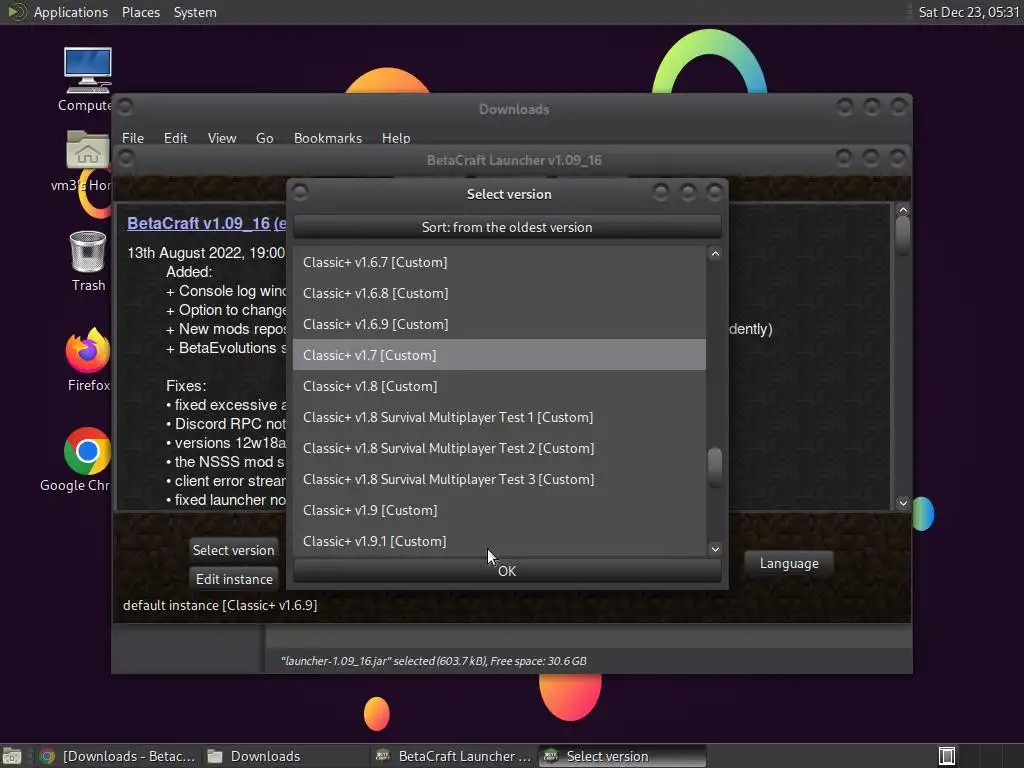This screenshot has width=1024, height=768.
Task: Click the show desktop icon in bottom panel
Action: (12, 756)
